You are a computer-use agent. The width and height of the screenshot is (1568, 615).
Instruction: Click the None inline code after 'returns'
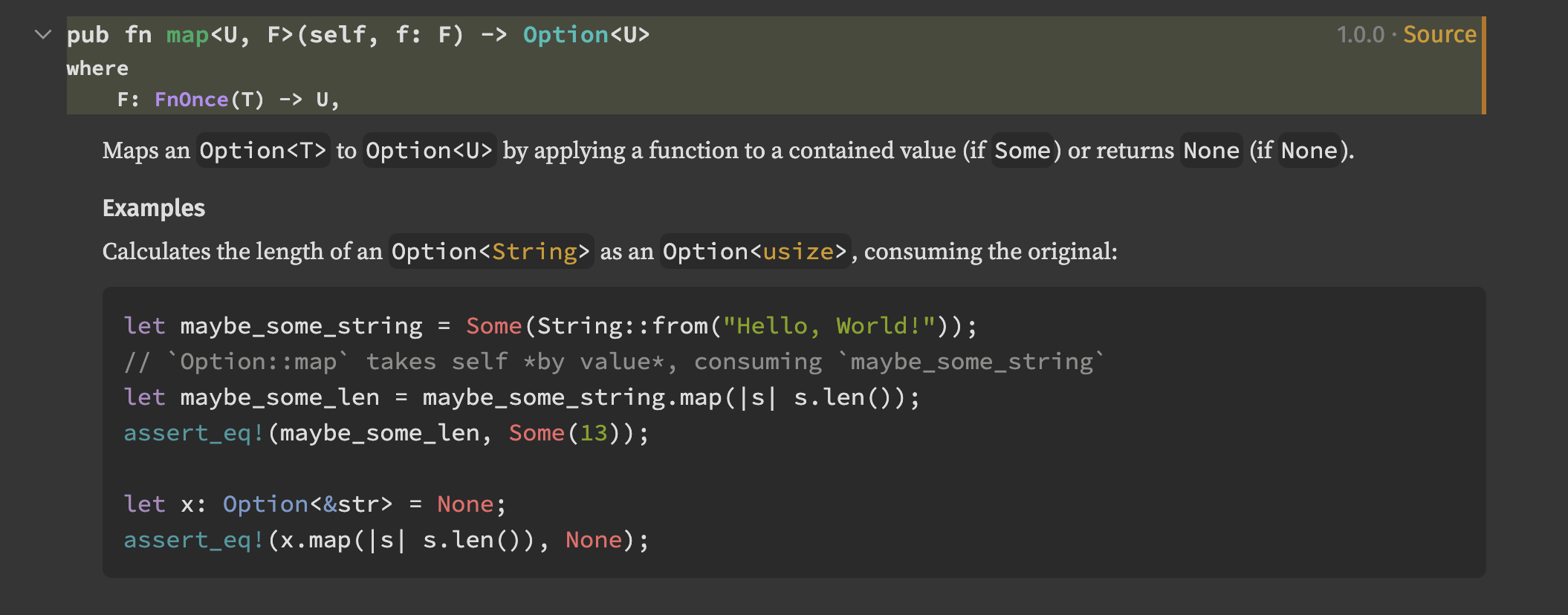coord(1211,151)
